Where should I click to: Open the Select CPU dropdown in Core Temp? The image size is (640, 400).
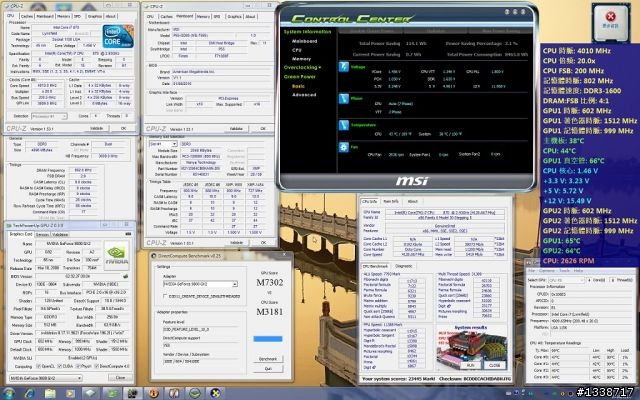[567, 280]
